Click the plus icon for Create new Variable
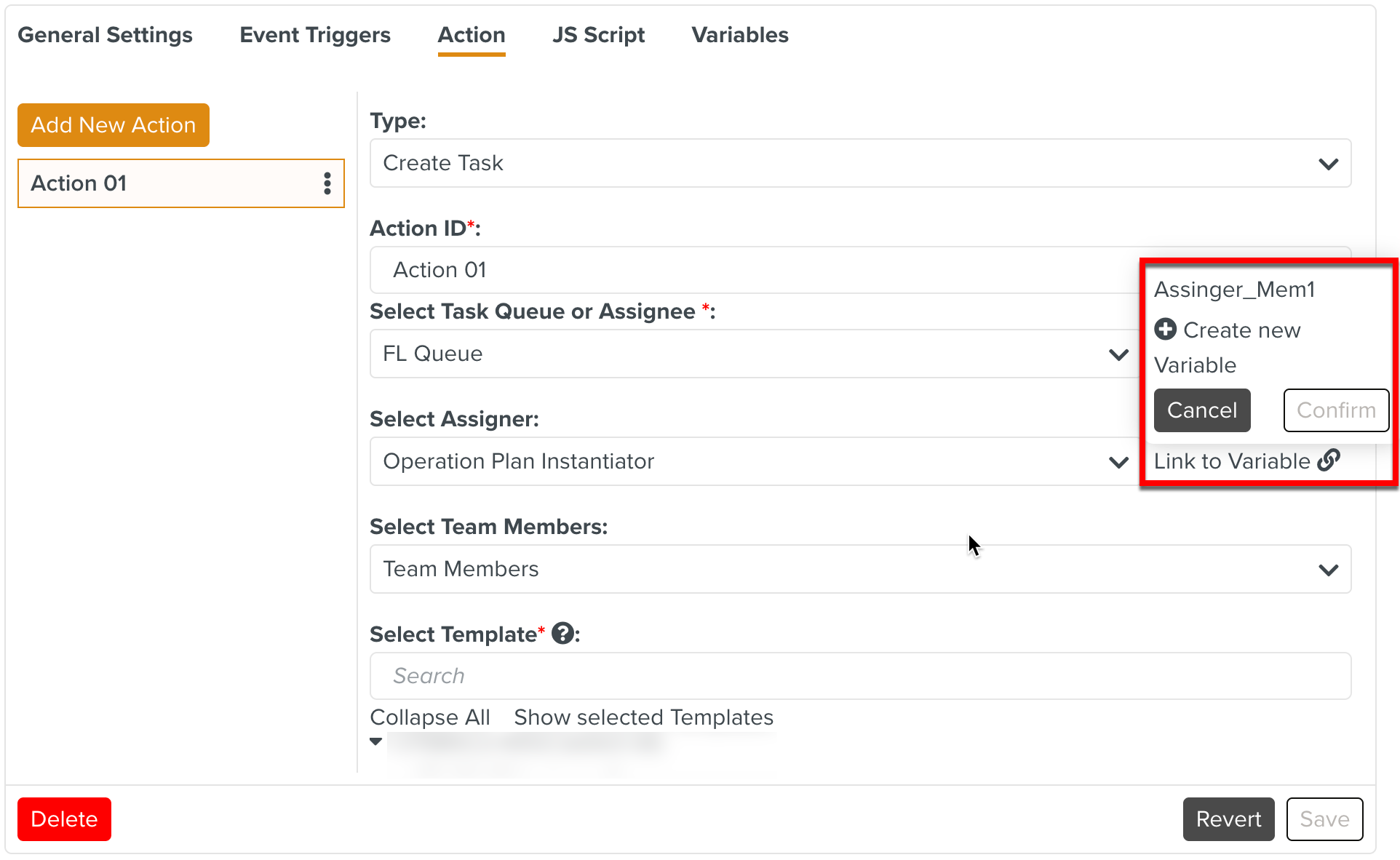This screenshot has width=1400, height=860. click(x=1166, y=330)
